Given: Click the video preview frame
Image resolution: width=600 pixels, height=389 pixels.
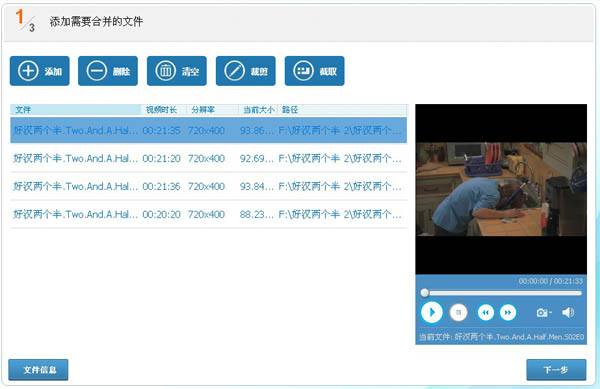Looking at the screenshot, I should click(501, 189).
